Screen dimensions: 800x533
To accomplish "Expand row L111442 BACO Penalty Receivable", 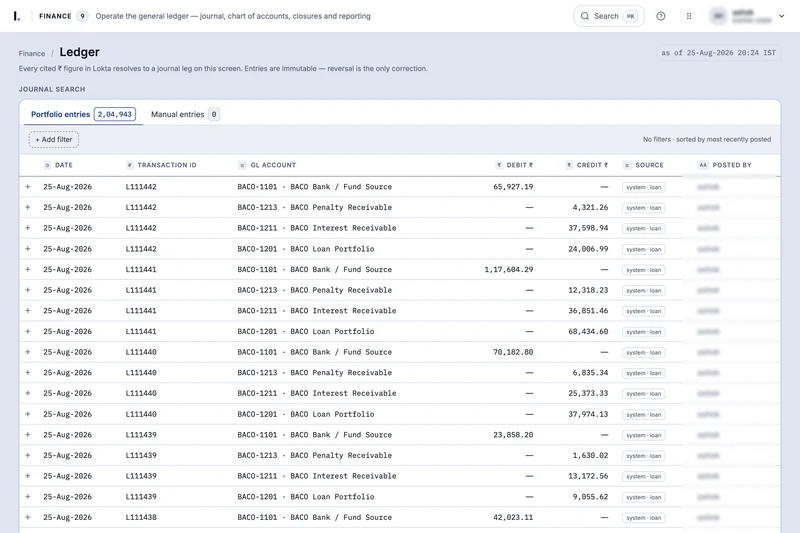I will [28, 208].
